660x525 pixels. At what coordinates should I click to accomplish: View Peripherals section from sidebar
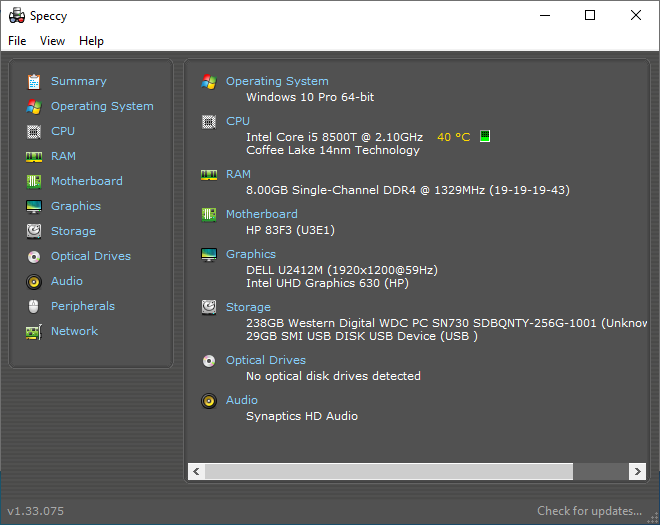point(83,306)
